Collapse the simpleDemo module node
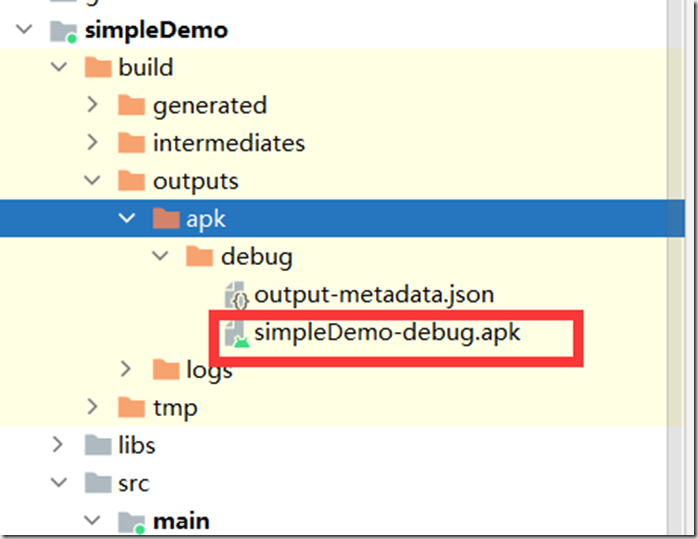Viewport: 698px width, 539px height. (23, 31)
